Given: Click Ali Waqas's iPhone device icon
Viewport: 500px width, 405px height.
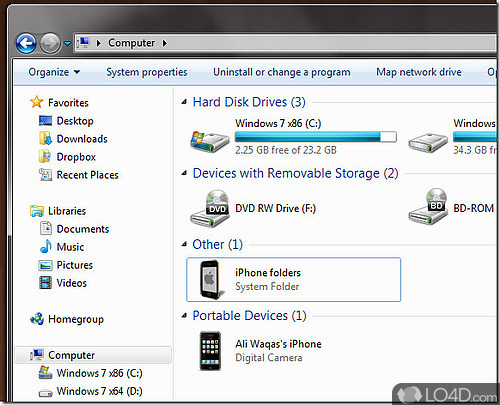Looking at the screenshot, I should pos(210,351).
